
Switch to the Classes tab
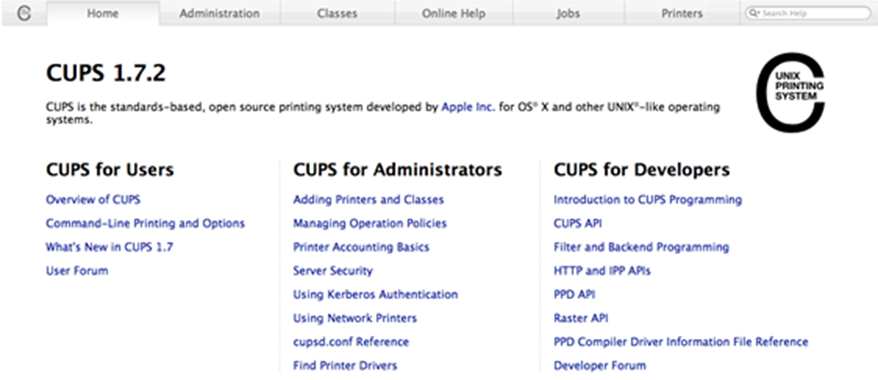(337, 13)
